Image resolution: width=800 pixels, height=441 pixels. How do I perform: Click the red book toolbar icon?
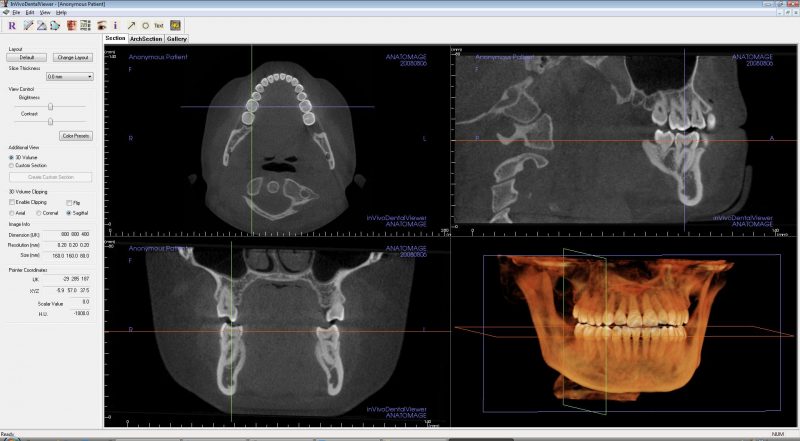click(x=71, y=24)
